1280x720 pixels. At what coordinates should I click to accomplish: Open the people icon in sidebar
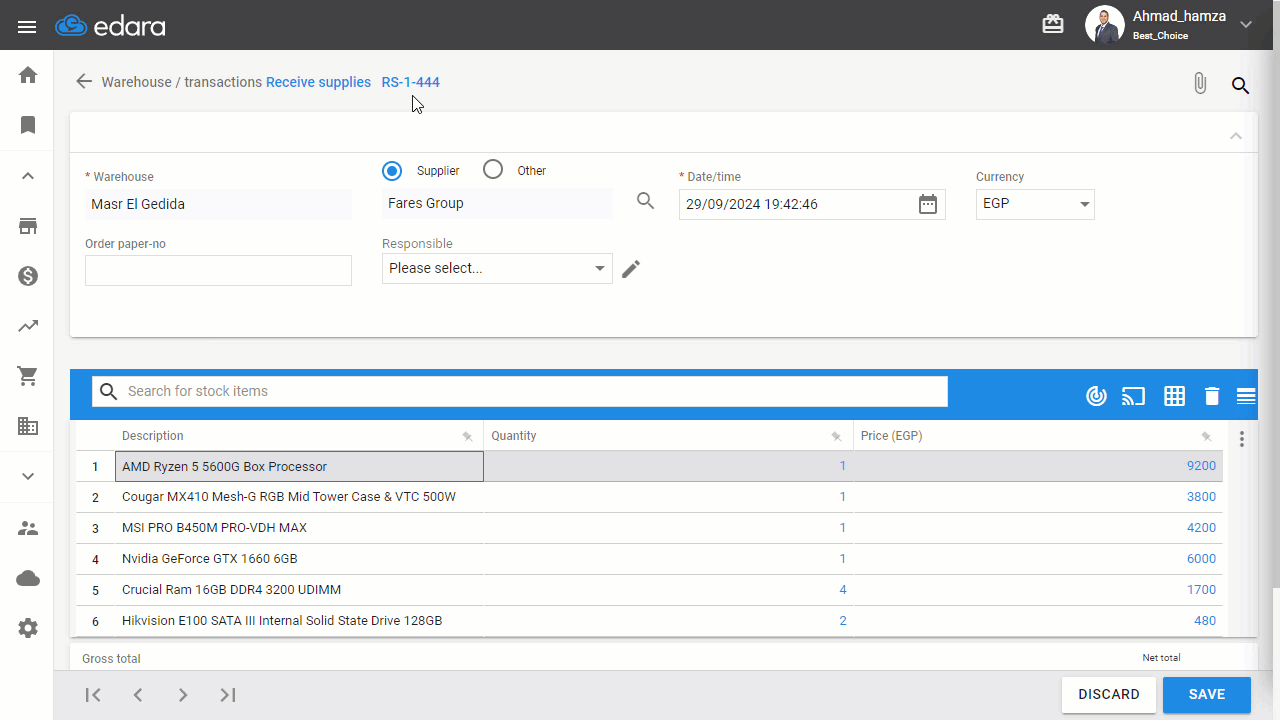coord(28,528)
